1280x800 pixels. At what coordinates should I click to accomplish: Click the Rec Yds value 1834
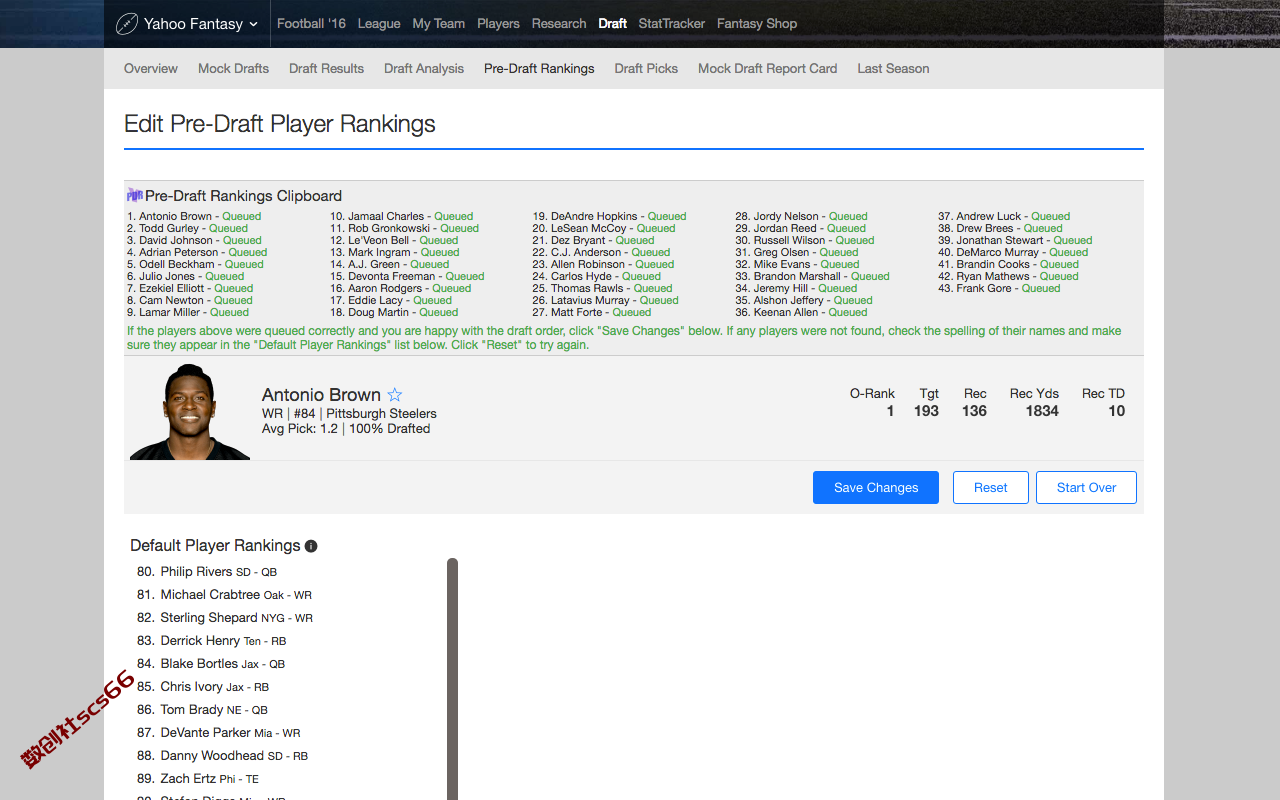click(x=1042, y=411)
